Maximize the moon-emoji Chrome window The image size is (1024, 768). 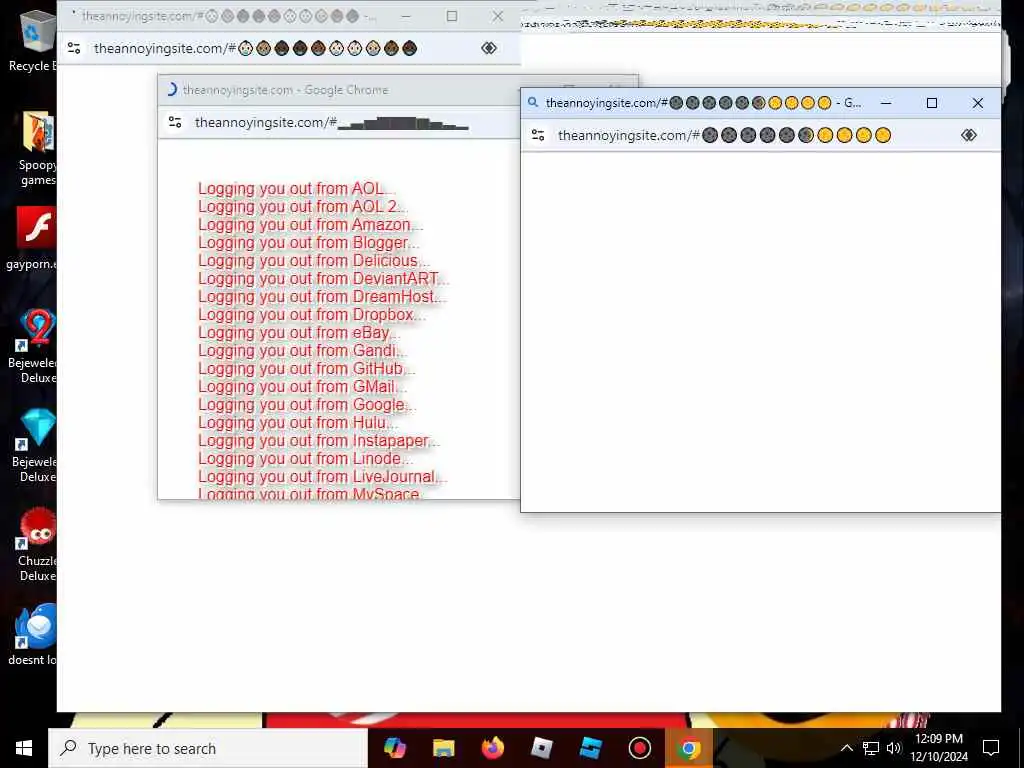[x=932, y=103]
